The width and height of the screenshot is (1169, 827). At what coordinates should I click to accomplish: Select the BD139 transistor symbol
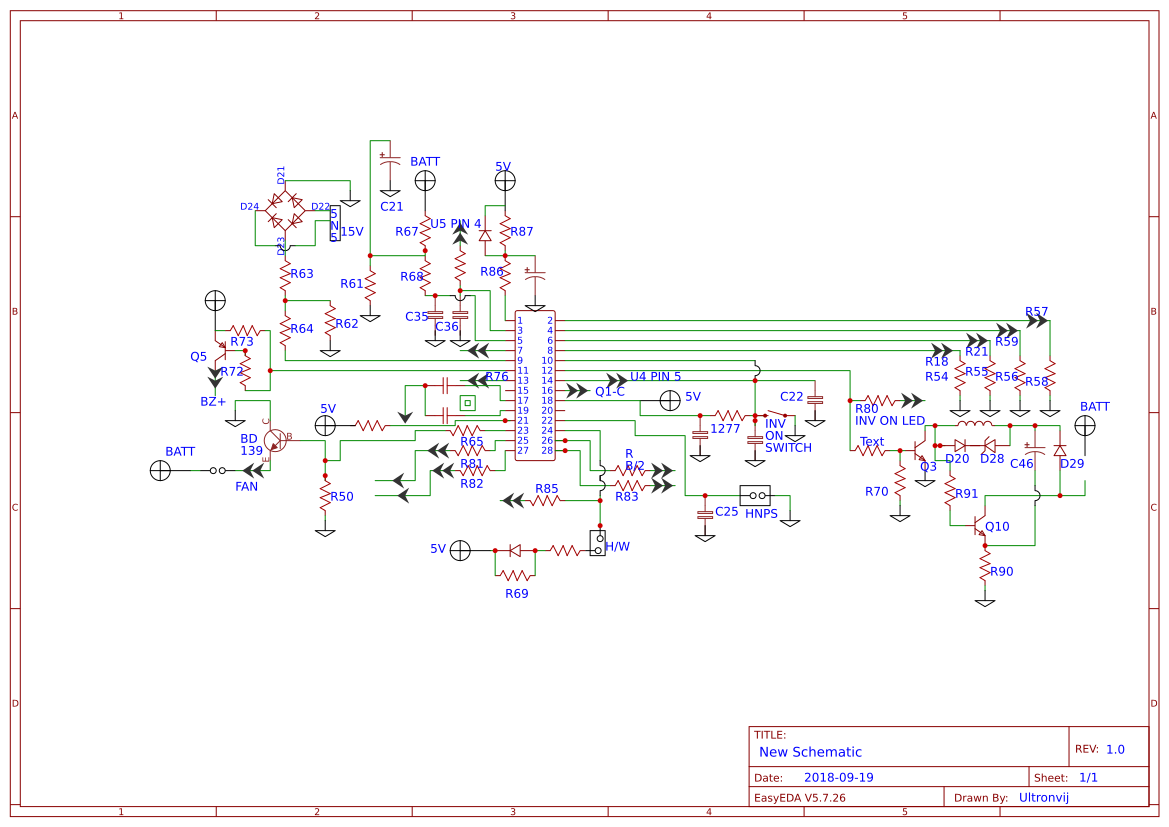click(276, 438)
